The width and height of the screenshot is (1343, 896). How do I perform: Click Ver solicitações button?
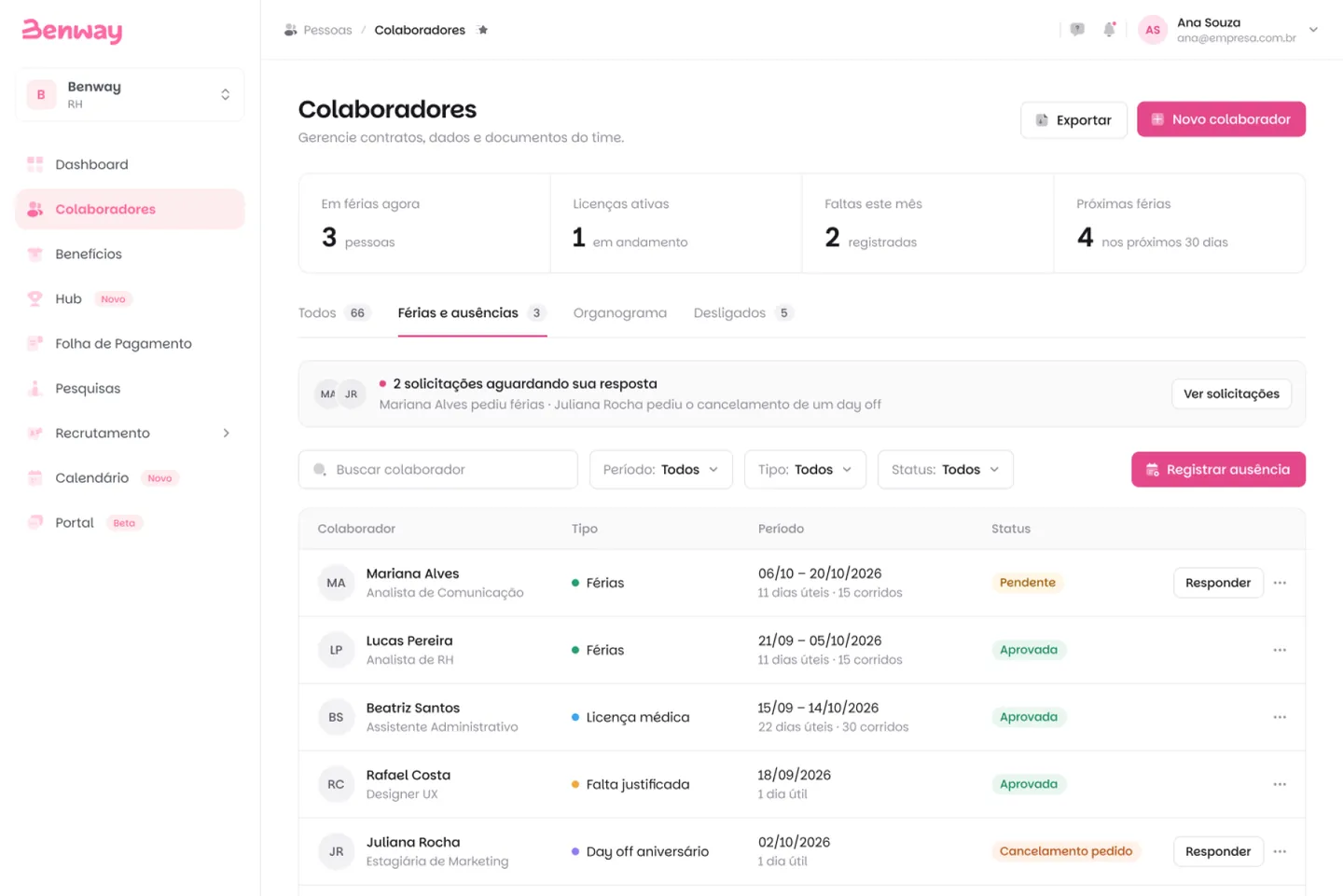pyautogui.click(x=1231, y=393)
